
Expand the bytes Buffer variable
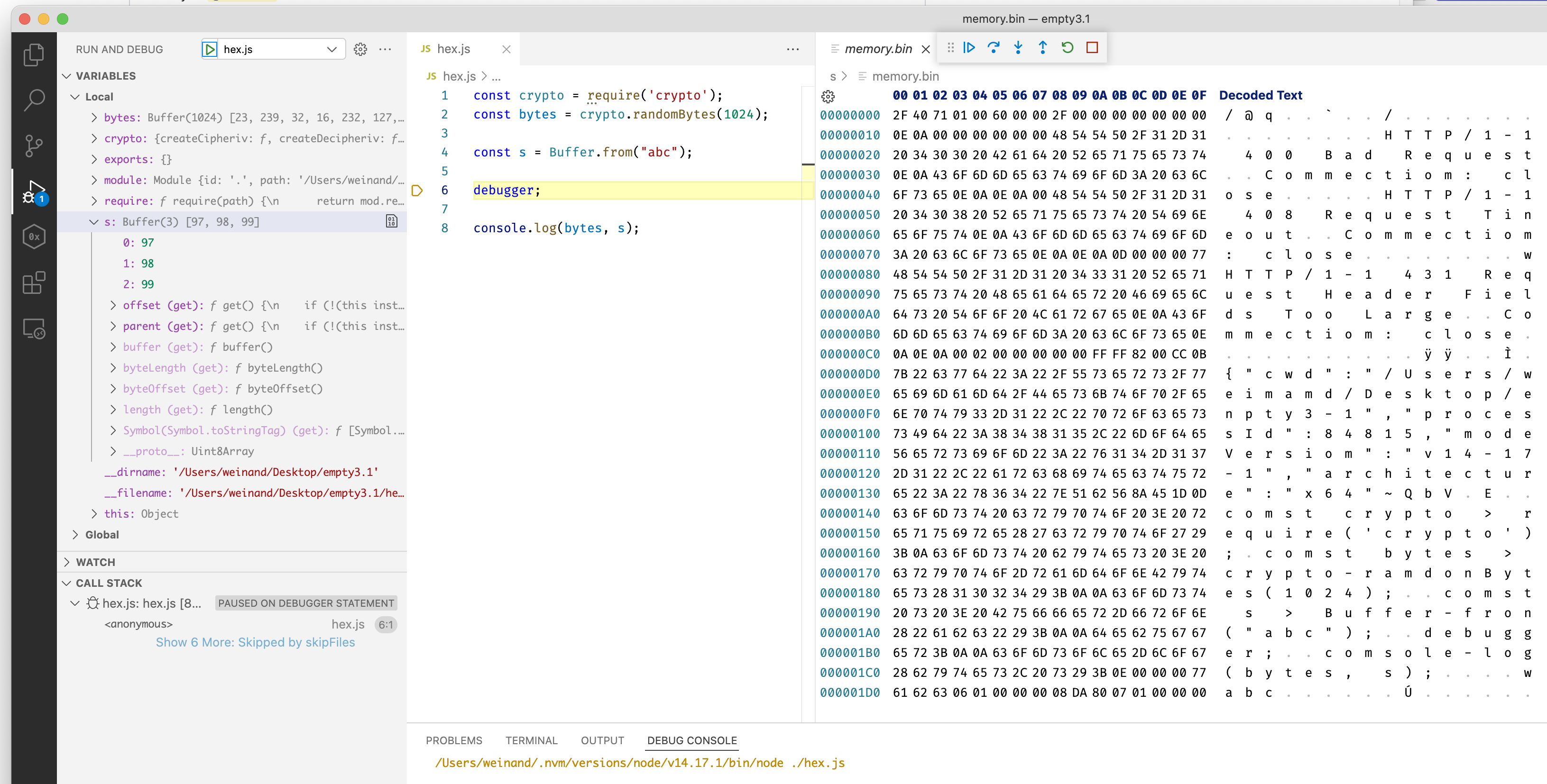click(94, 118)
